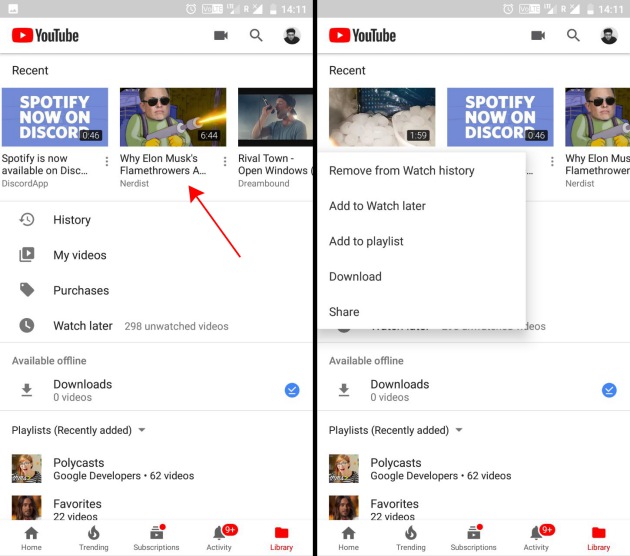
Task: Open Purchases in left screen
Action: click(156, 290)
